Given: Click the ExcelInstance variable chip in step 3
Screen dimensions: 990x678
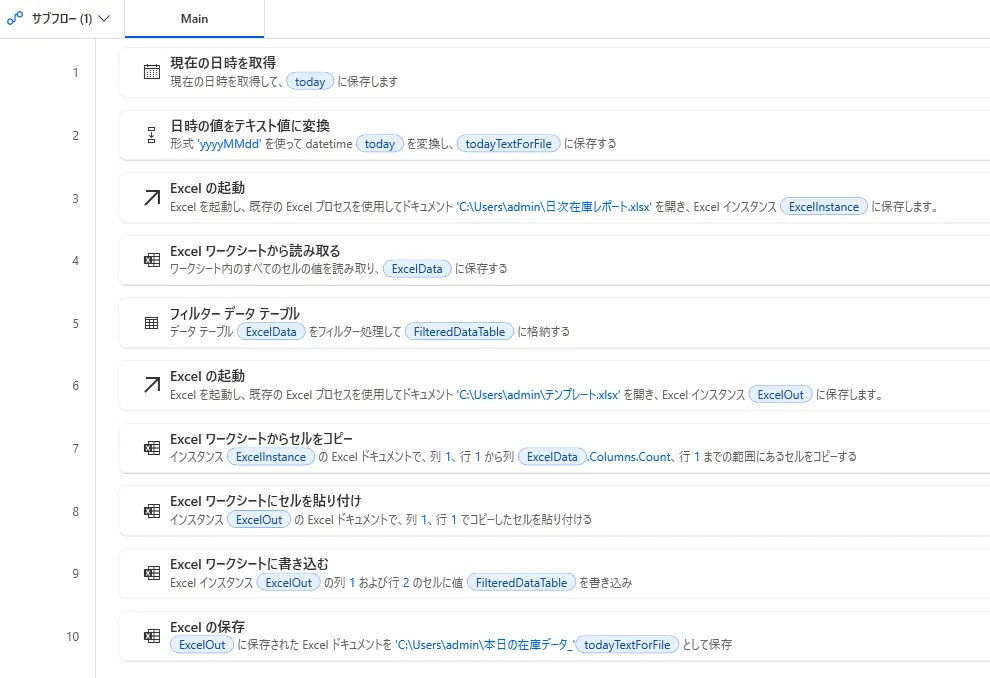Looking at the screenshot, I should click(x=824, y=207).
